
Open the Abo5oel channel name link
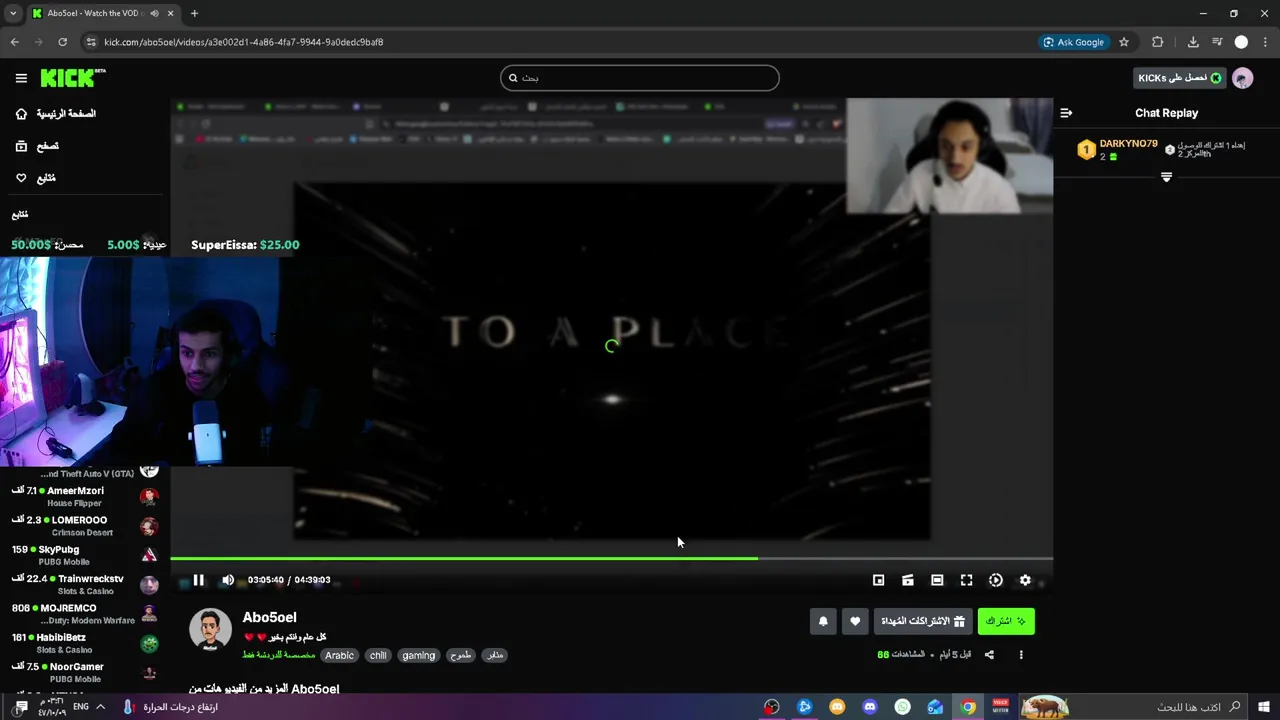269,617
